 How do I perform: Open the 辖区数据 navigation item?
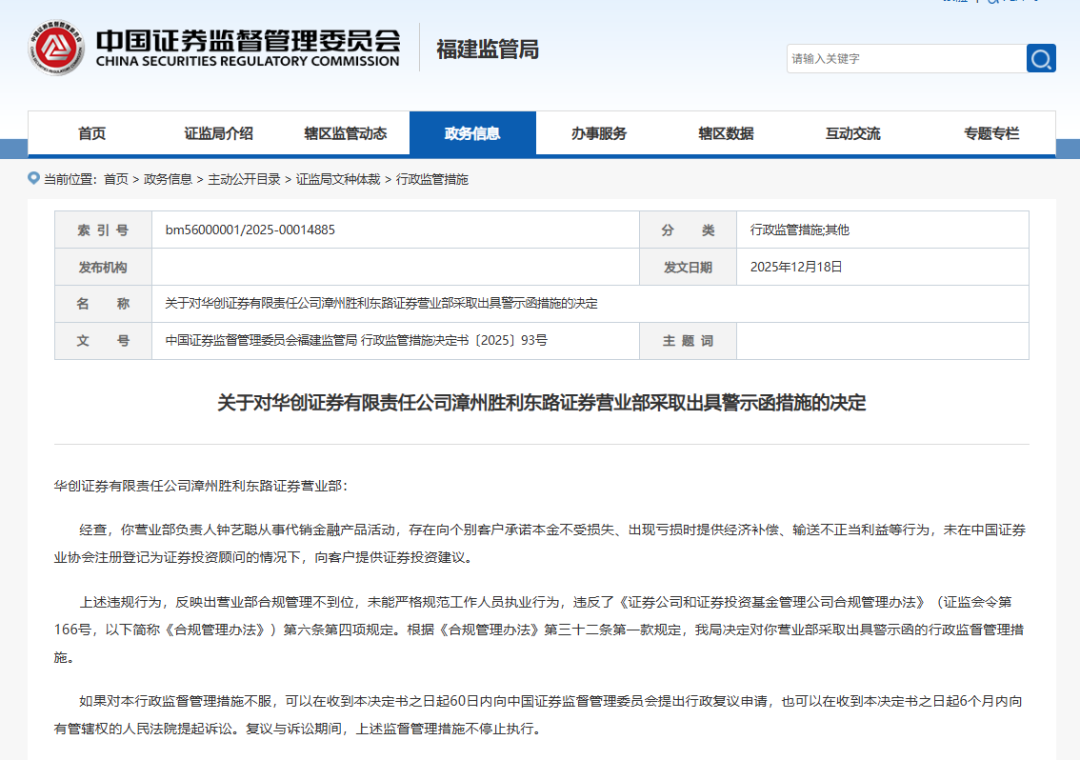point(725,132)
